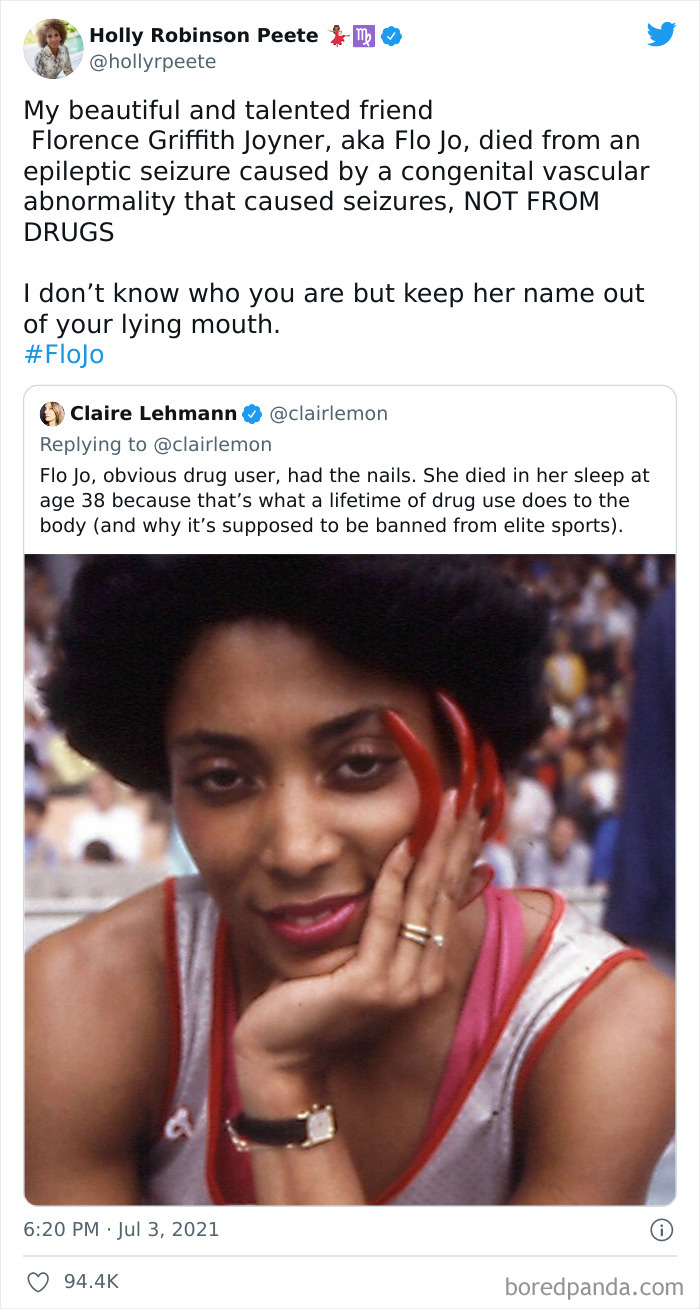The height and width of the screenshot is (1309, 700).
Task: Open the @clairlemon handle beside Claire's name
Action: [x=329, y=414]
